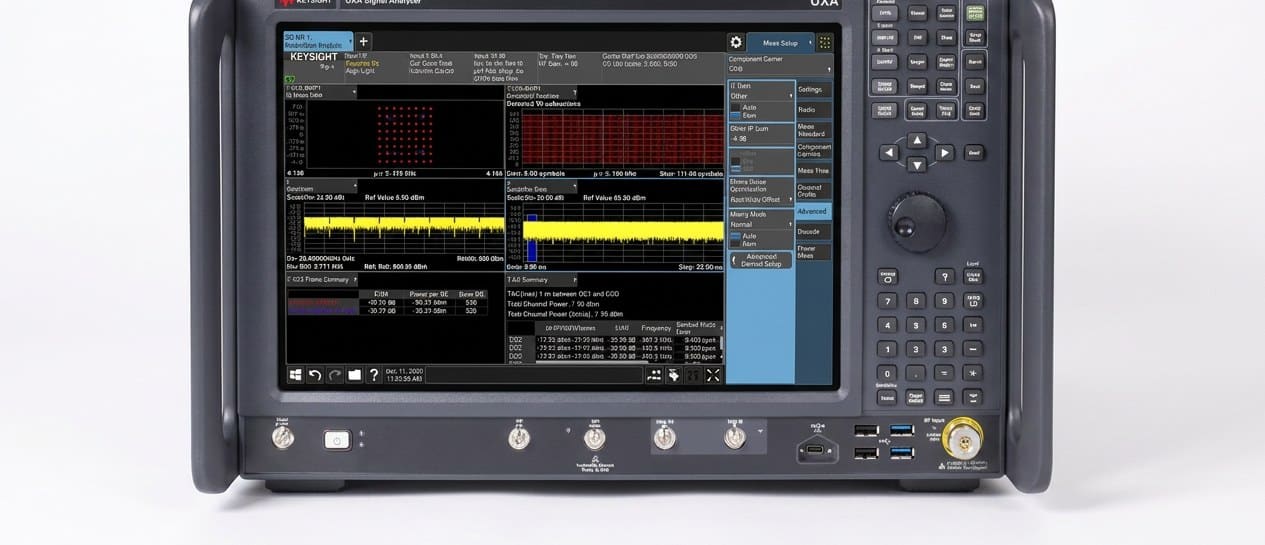Click the yellow spectrum trace in left window

[405, 227]
